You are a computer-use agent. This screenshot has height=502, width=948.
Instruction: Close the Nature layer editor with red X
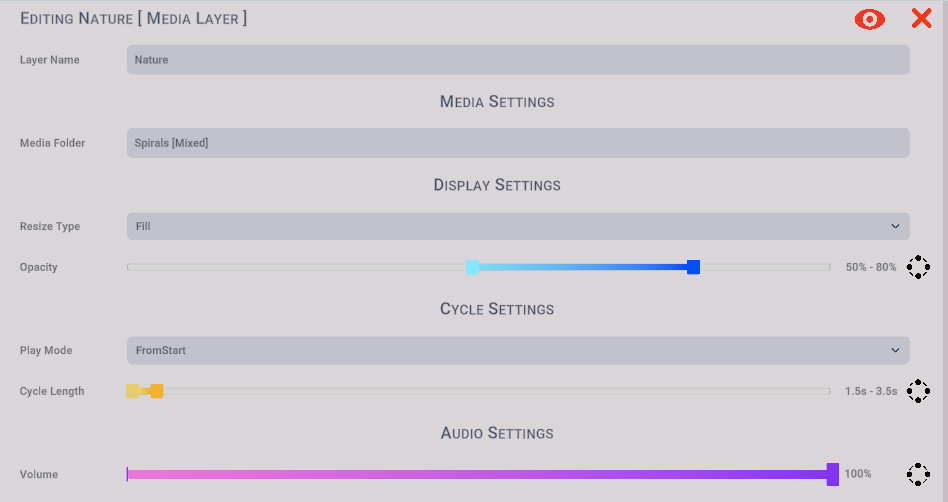pos(921,19)
